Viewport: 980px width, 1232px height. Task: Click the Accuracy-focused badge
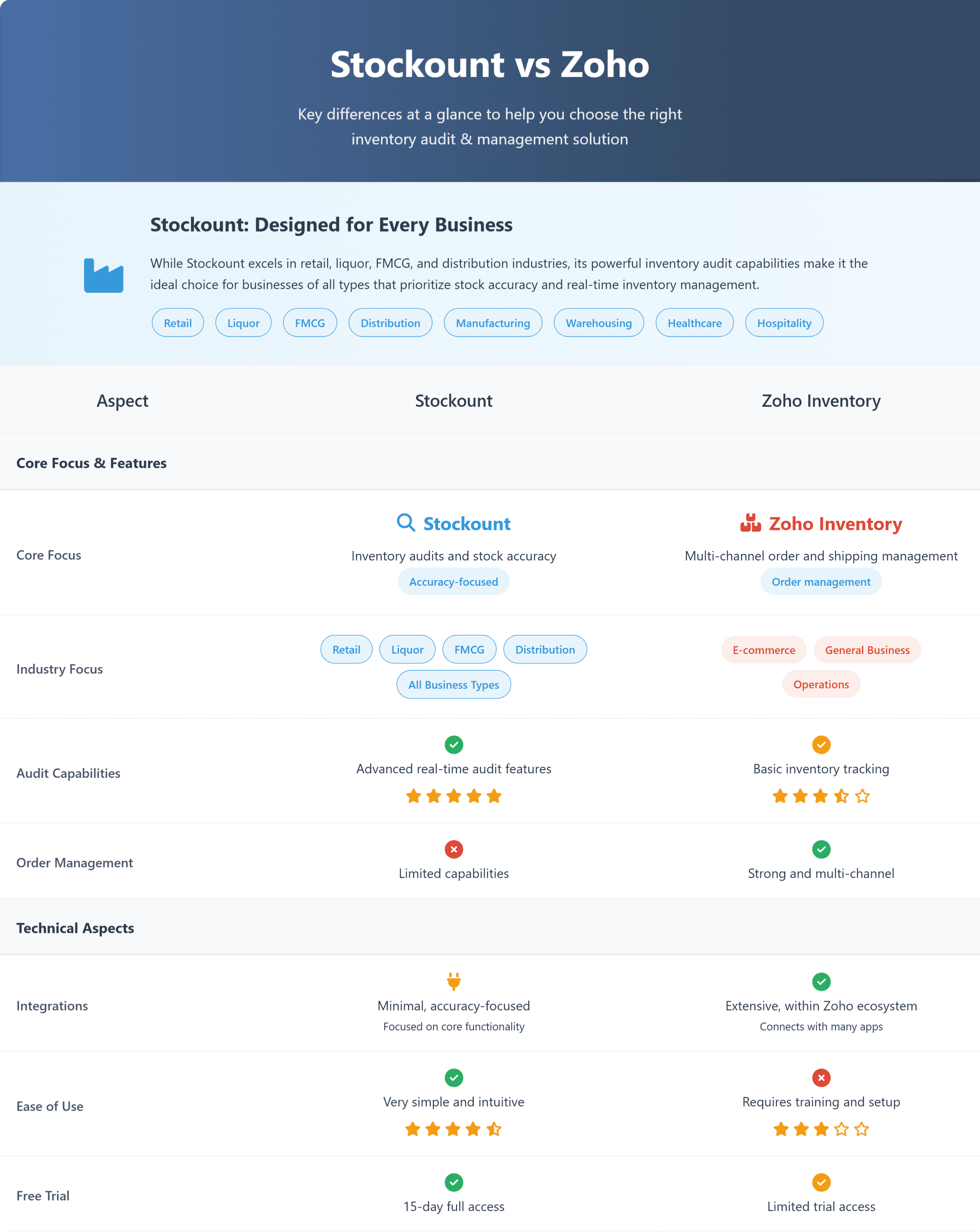(453, 582)
